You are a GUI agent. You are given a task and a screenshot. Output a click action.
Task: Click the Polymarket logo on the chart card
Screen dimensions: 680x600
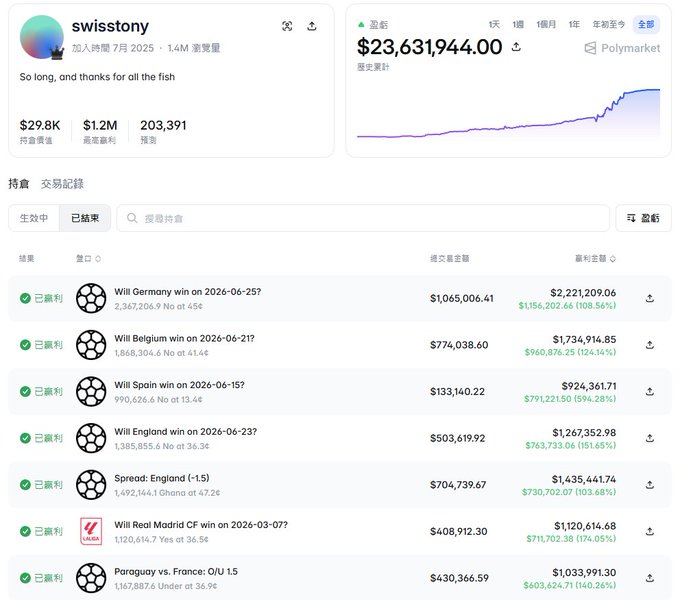pos(622,48)
